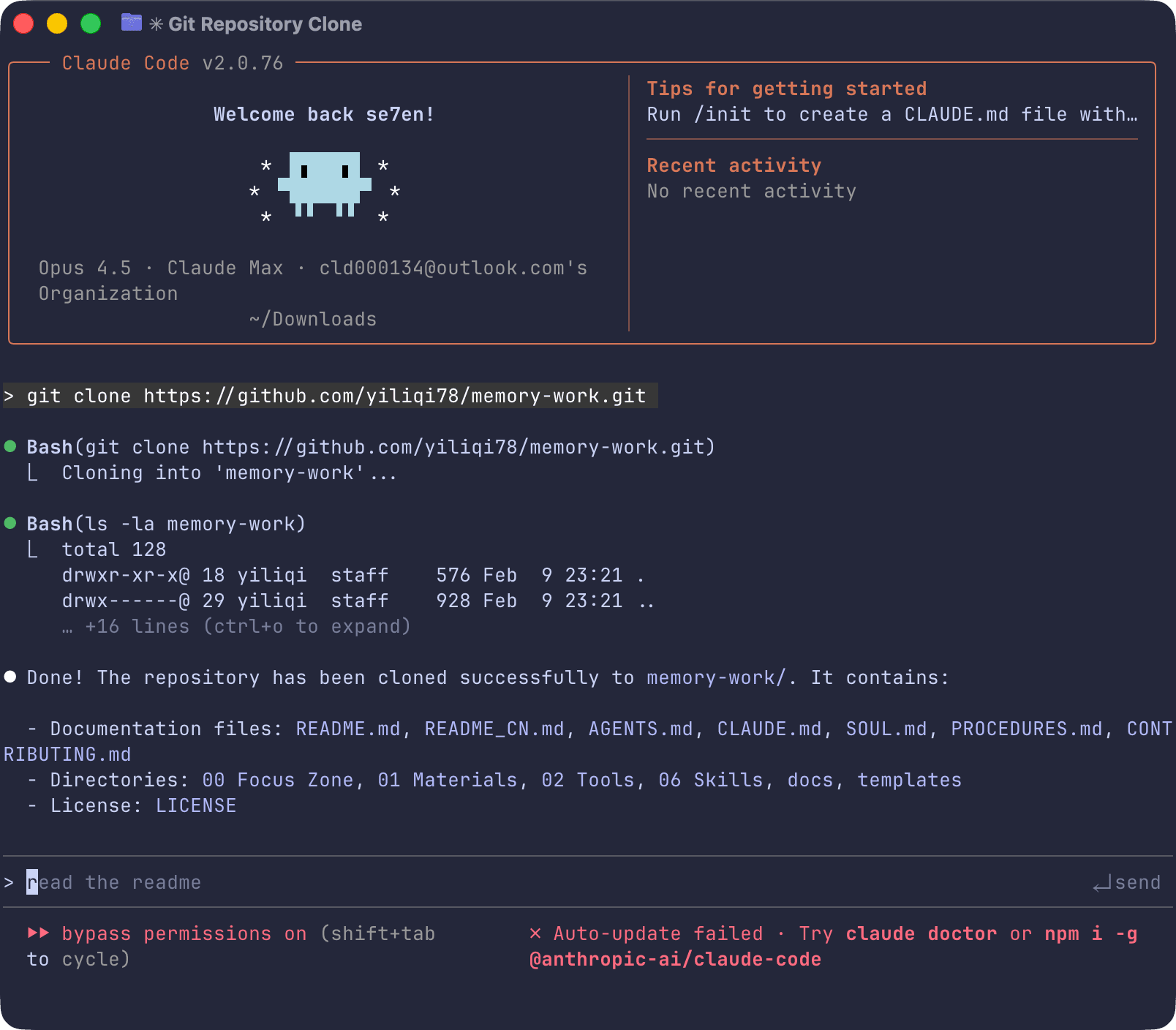
Task: Click the 'Welcome back se7en!' greeting
Action: (x=324, y=115)
